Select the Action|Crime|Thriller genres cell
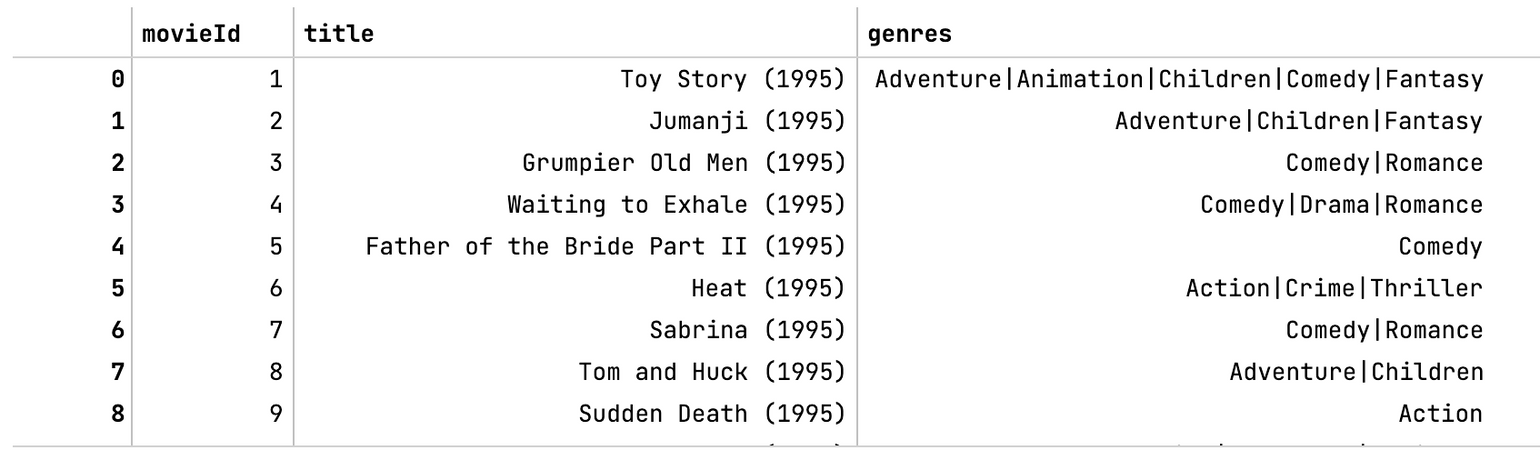1540x460 pixels. pos(1334,289)
